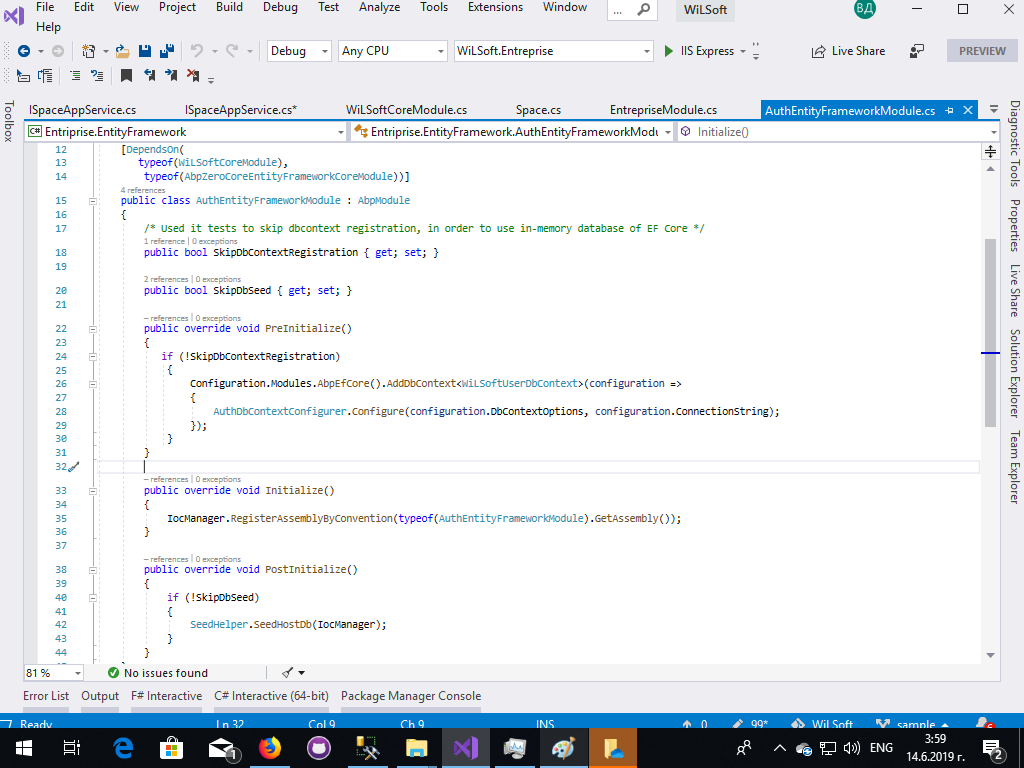Open Microsoft Edge from the taskbar
1024x768 pixels.
[123, 748]
